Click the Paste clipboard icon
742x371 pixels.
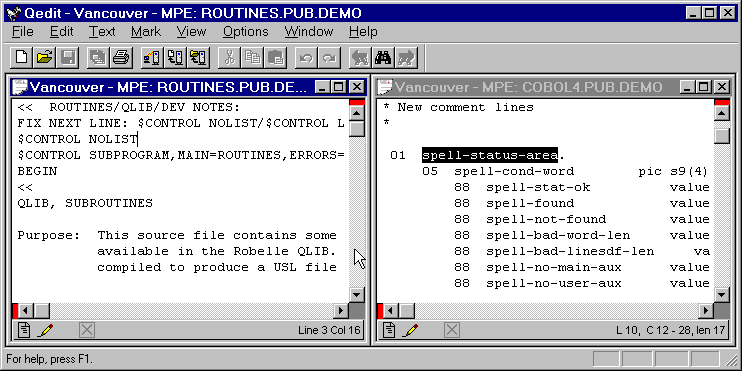tap(276, 58)
